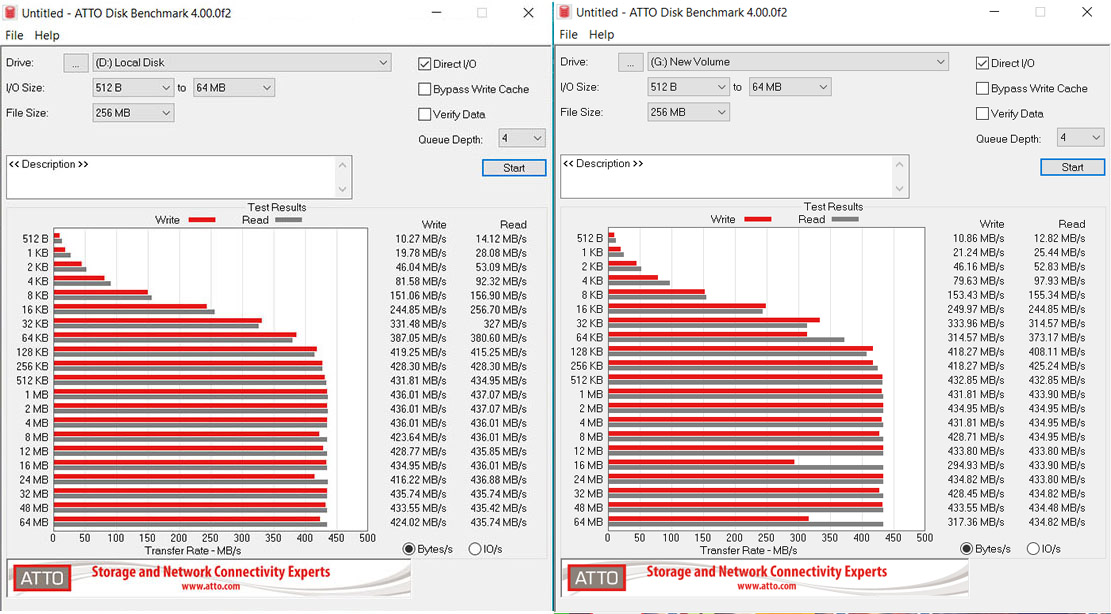Open File Size 256 MB dropdown in left window
This screenshot has width=1111, height=614.
(133, 113)
